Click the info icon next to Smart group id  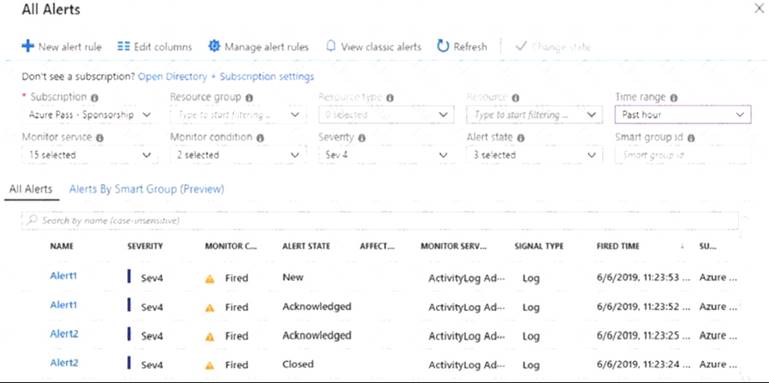coord(691,138)
